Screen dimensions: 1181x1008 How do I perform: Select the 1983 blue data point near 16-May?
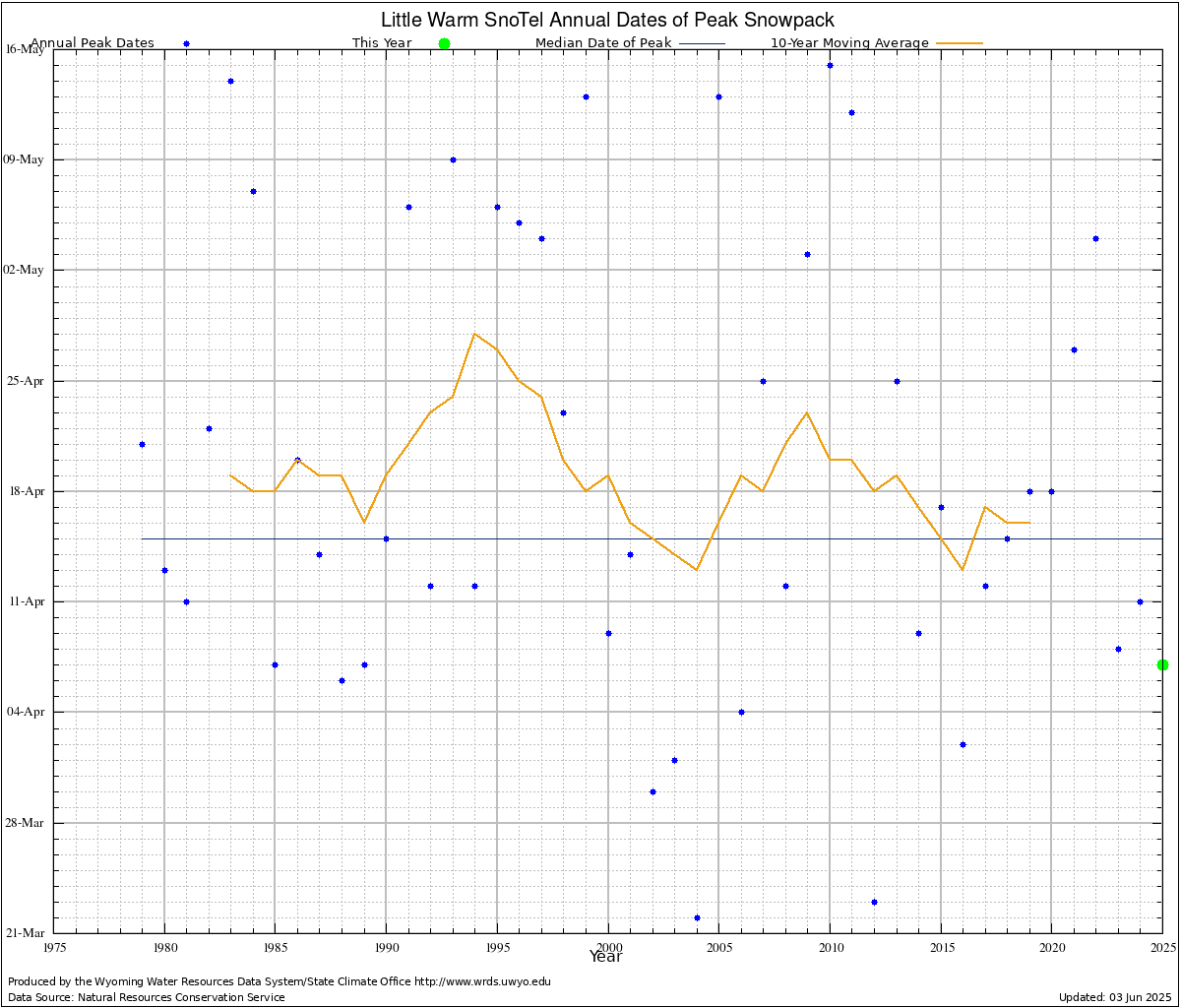[x=230, y=81]
